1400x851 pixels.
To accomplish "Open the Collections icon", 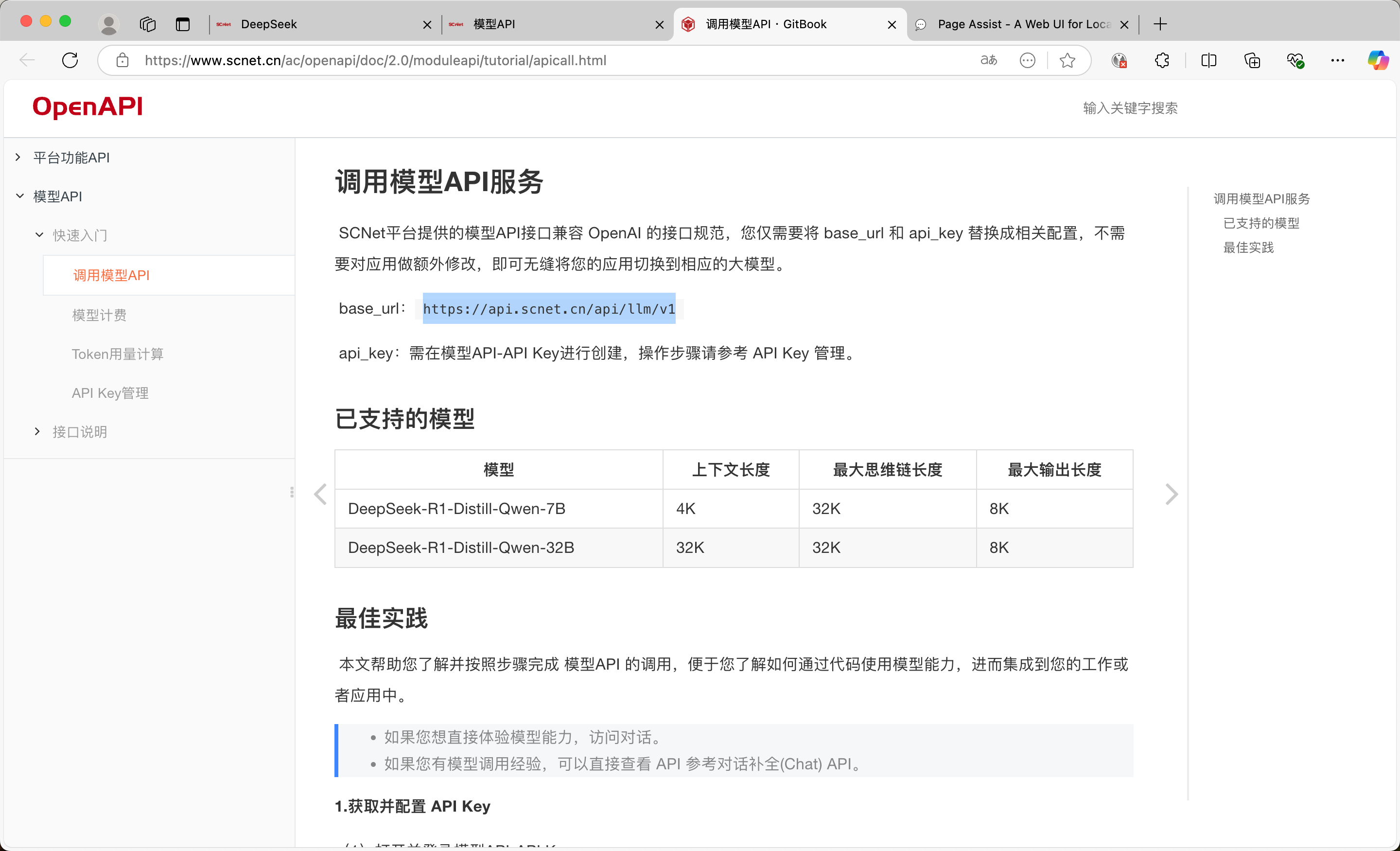I will coord(1252,60).
